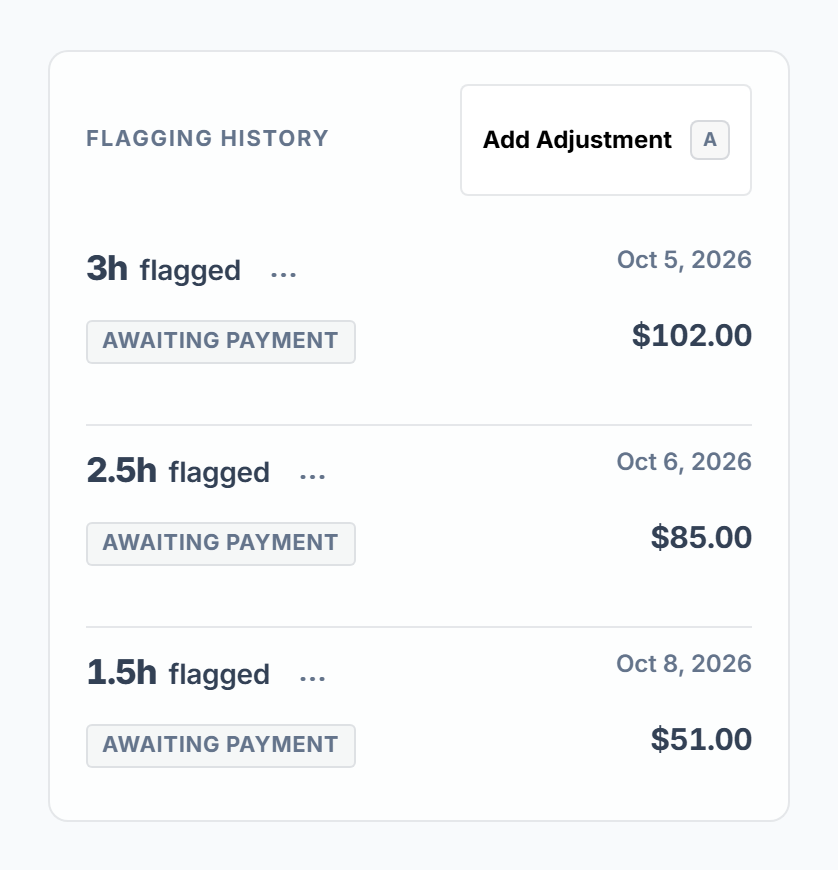Image resolution: width=838 pixels, height=870 pixels.
Task: Select the Oct 6, 2026 date
Action: point(684,462)
